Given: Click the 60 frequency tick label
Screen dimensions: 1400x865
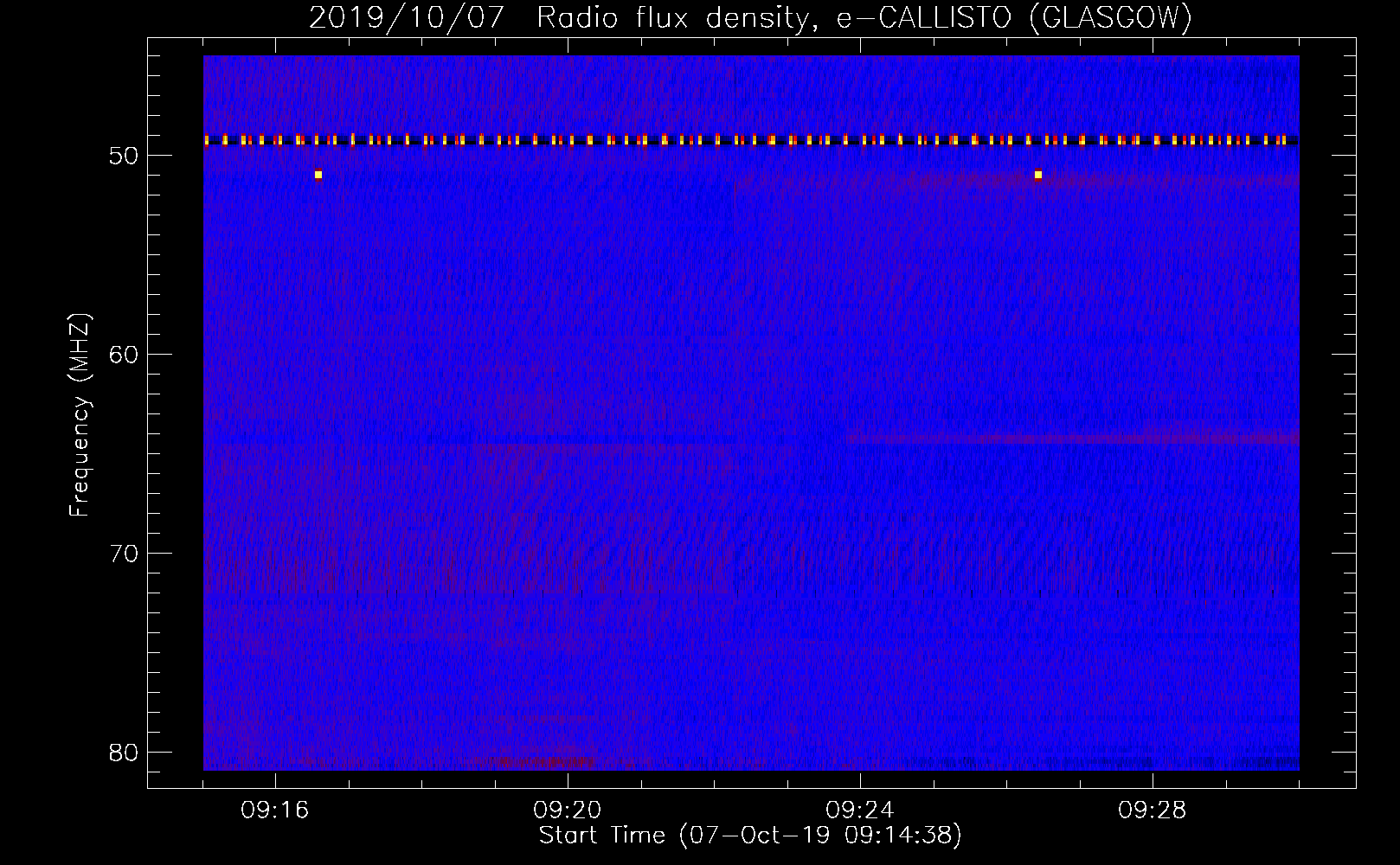Looking at the screenshot, I should tap(125, 355).
